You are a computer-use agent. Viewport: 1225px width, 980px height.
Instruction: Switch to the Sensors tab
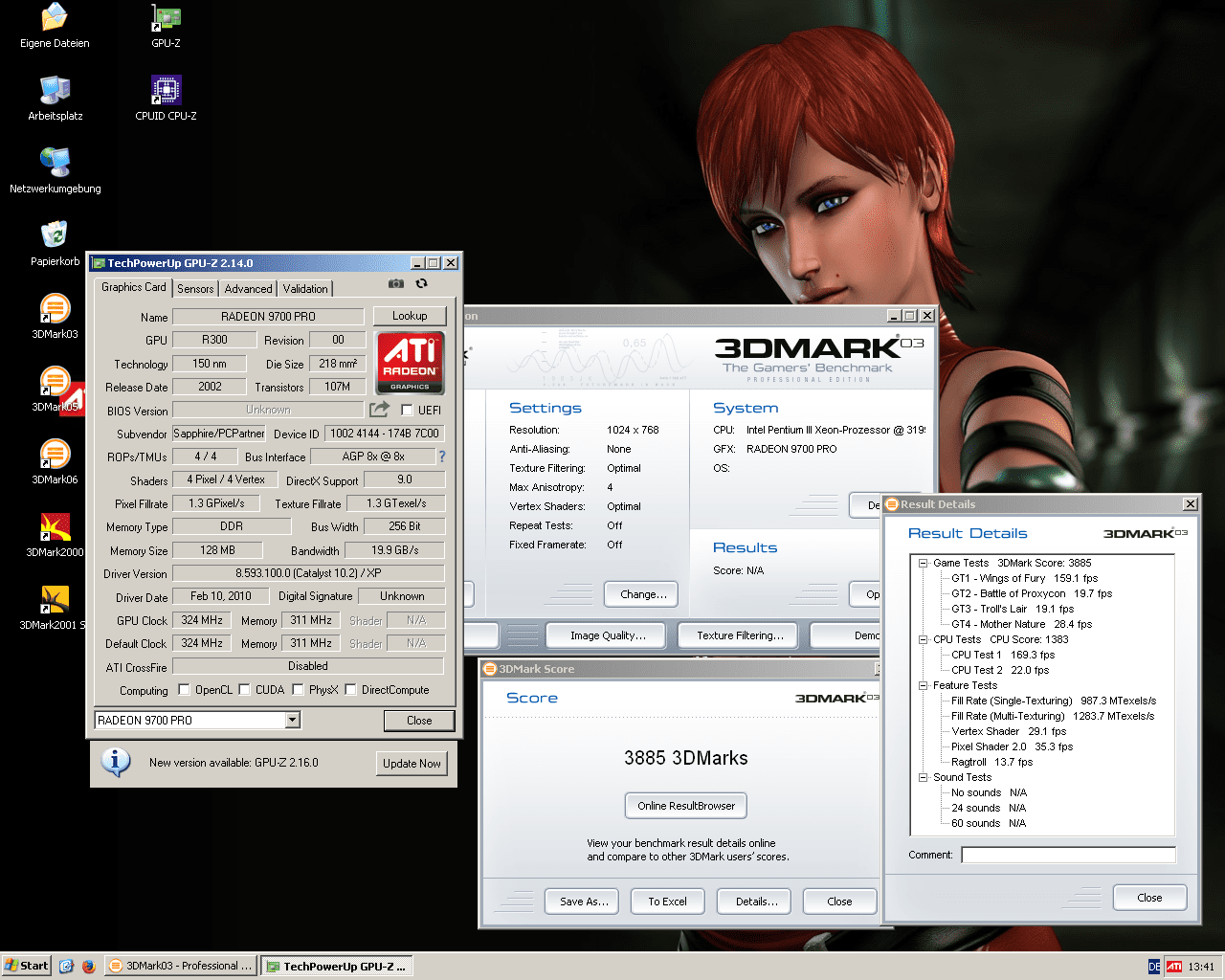click(x=195, y=288)
